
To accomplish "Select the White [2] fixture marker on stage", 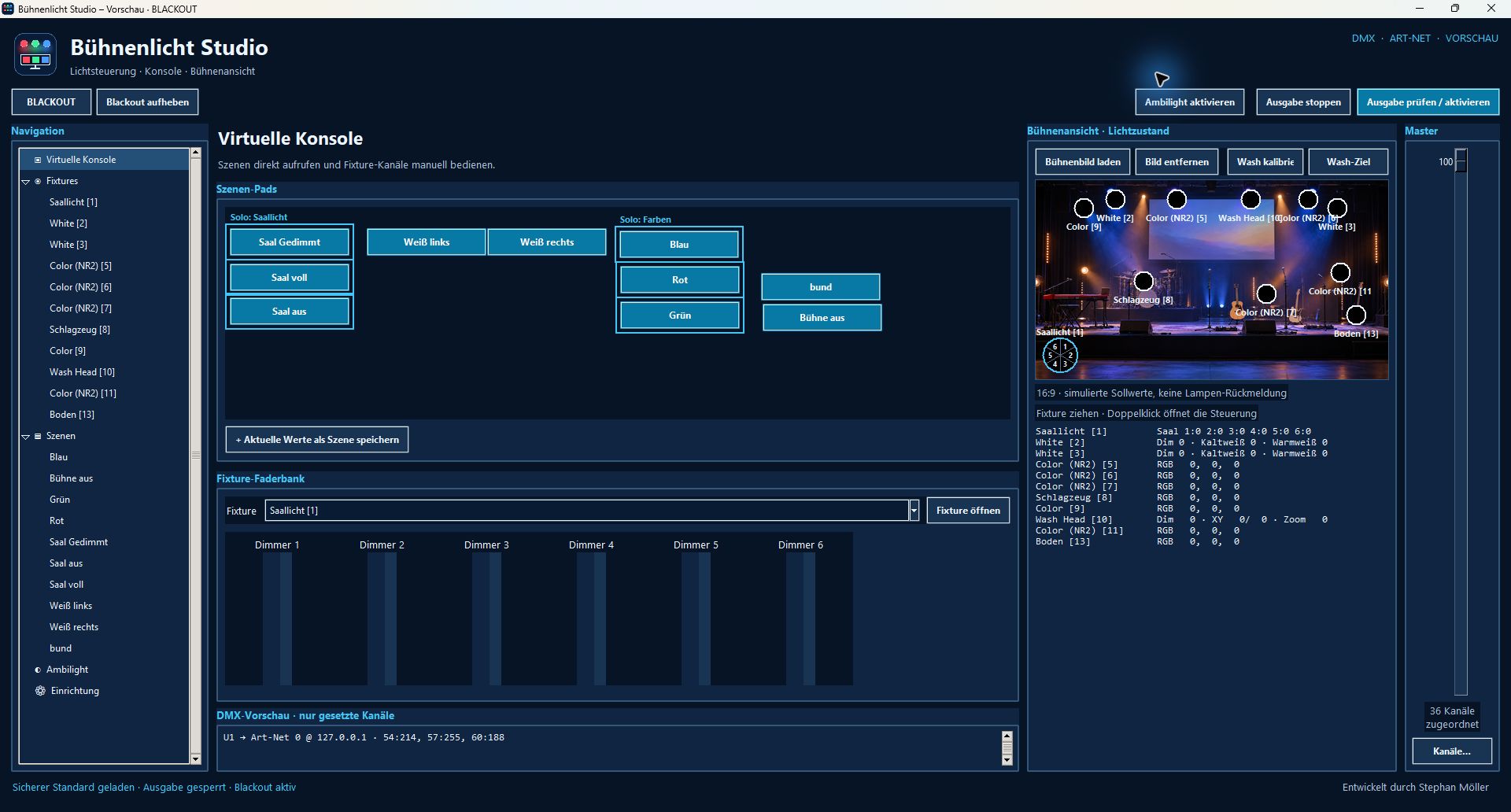I will coord(1115,198).
